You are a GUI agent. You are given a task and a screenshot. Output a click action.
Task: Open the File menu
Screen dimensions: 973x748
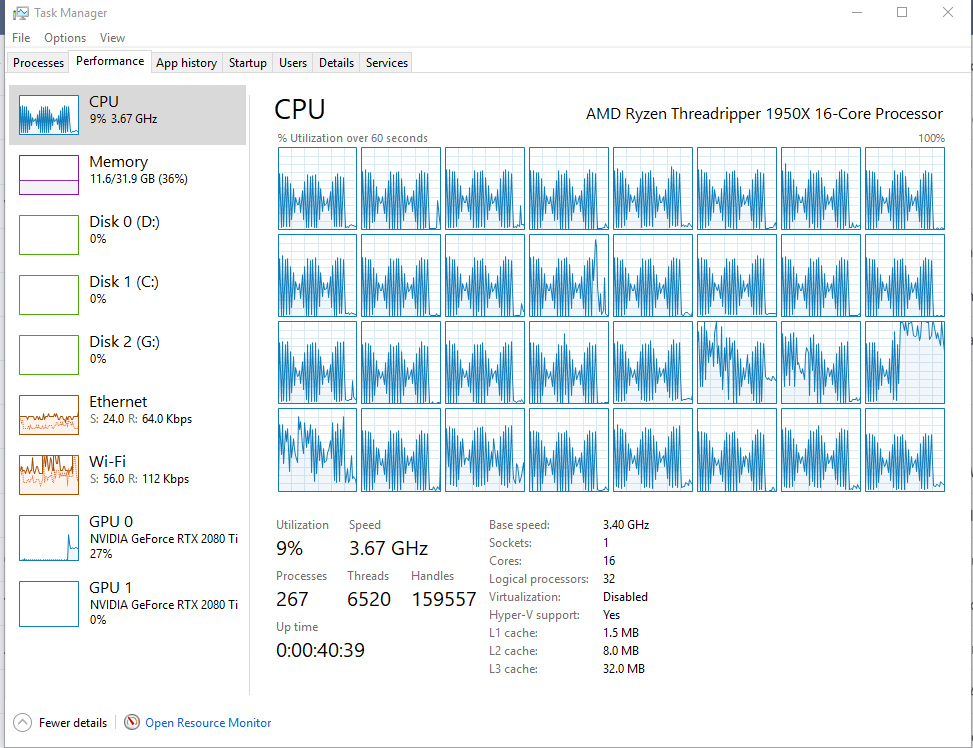coord(21,38)
